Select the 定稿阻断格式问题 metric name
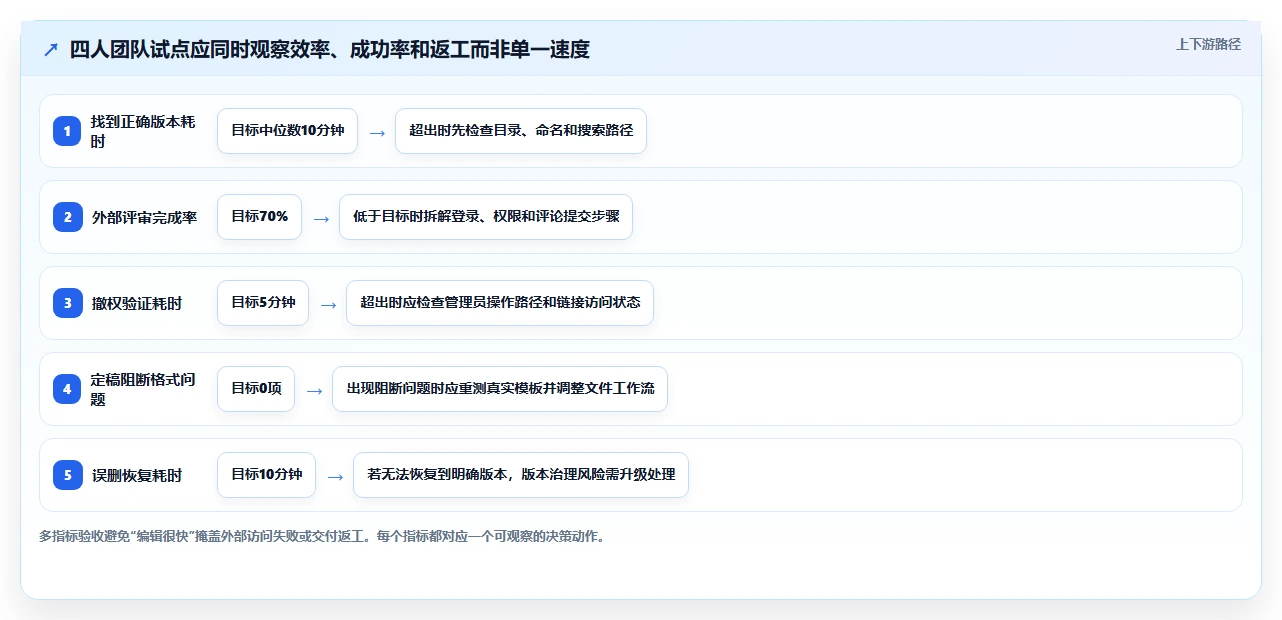This screenshot has width=1282, height=620. pos(143,389)
